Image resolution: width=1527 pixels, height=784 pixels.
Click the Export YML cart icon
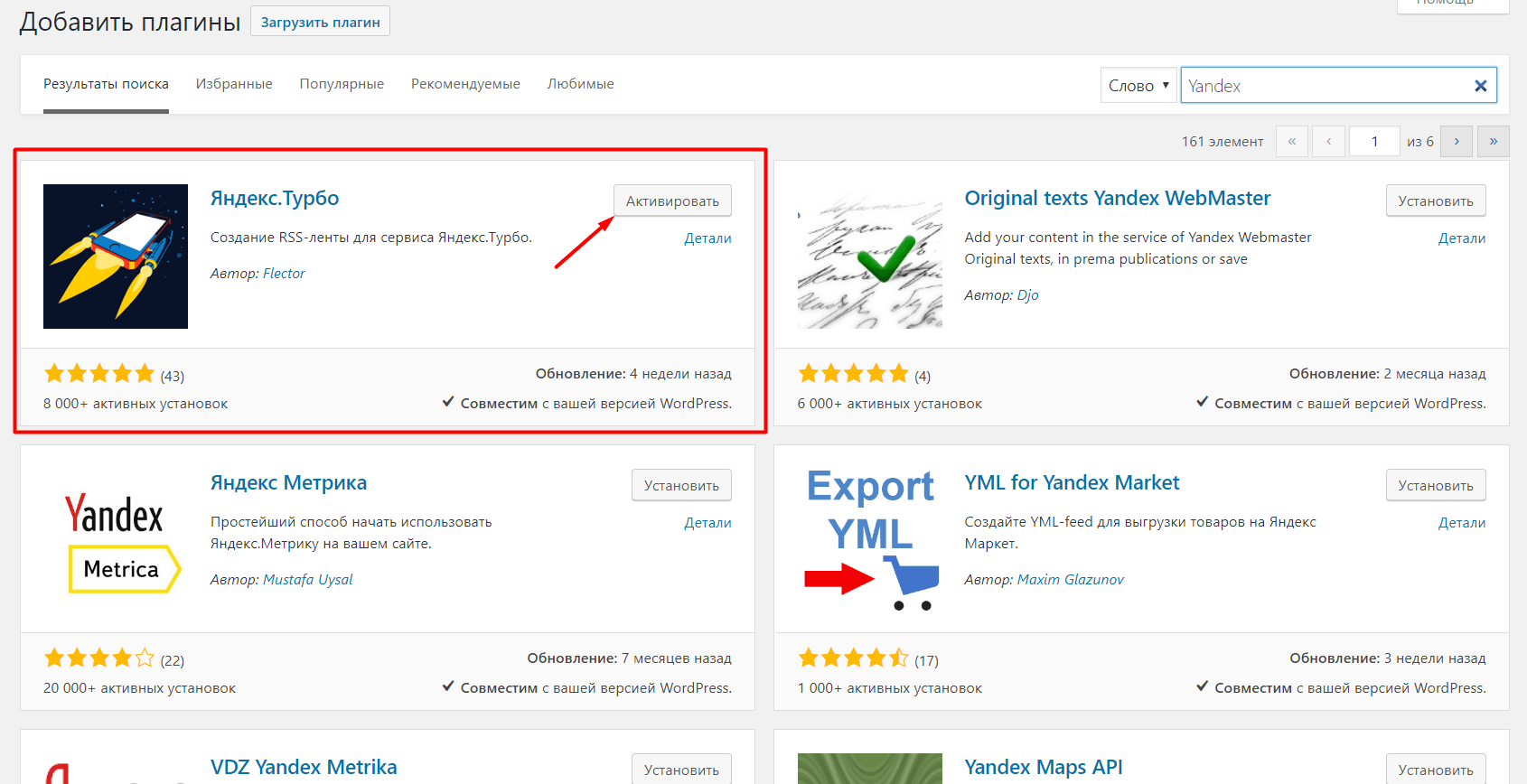[870, 541]
